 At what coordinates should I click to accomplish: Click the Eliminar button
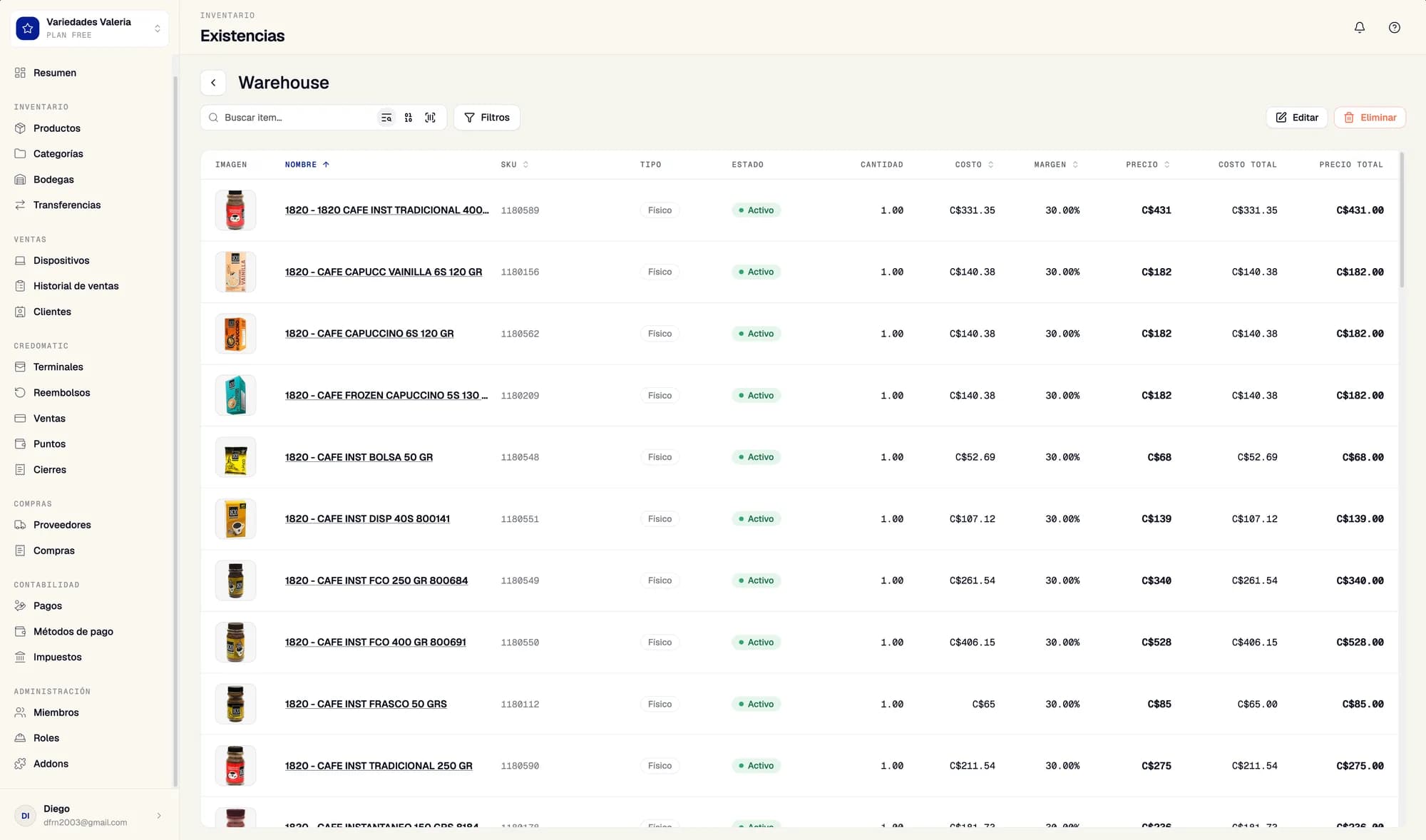[1370, 118]
